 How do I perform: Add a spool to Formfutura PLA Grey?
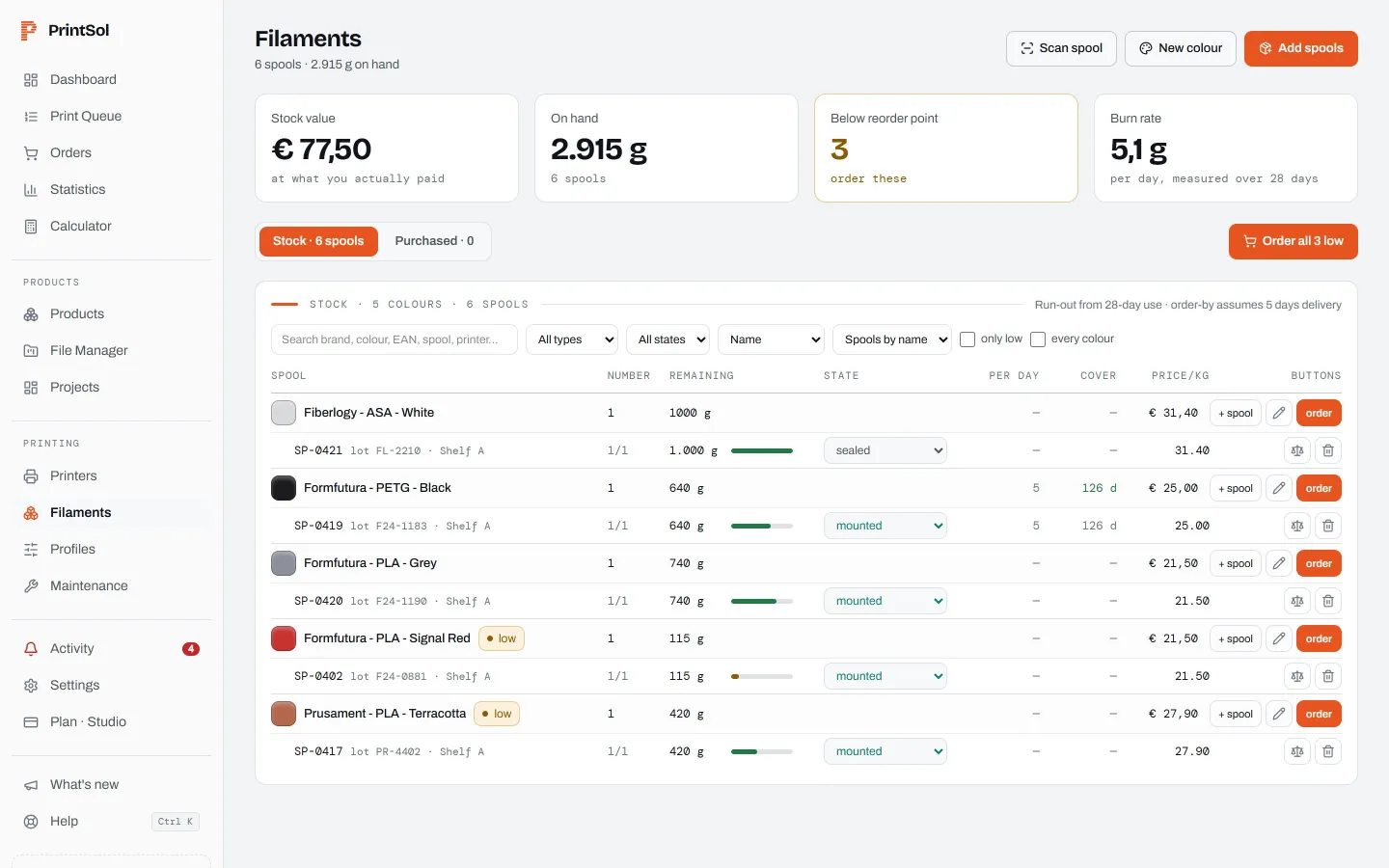click(1236, 563)
